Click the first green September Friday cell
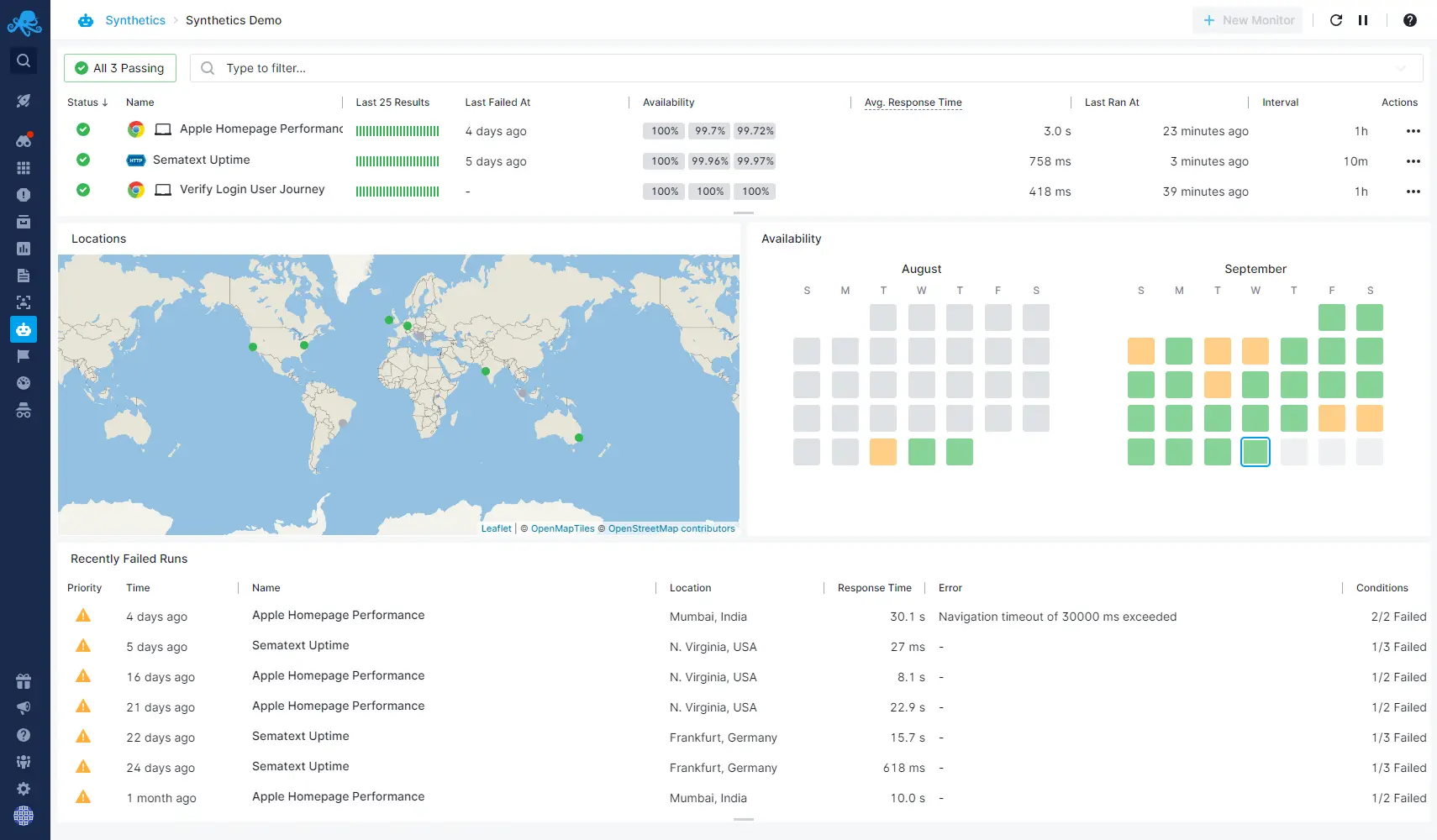Viewport: 1437px width, 840px height. (1332, 318)
